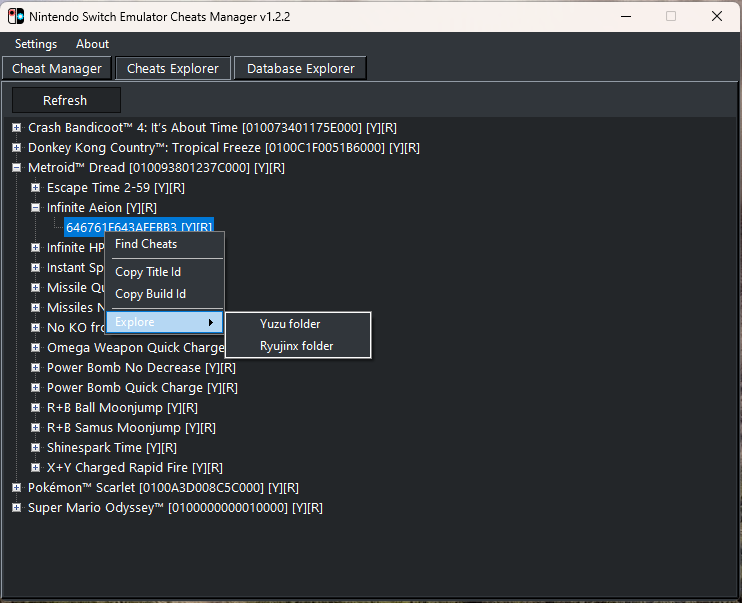This screenshot has height=603, width=742.
Task: Expand the Instant Sp cheat node
Action: tap(35, 267)
